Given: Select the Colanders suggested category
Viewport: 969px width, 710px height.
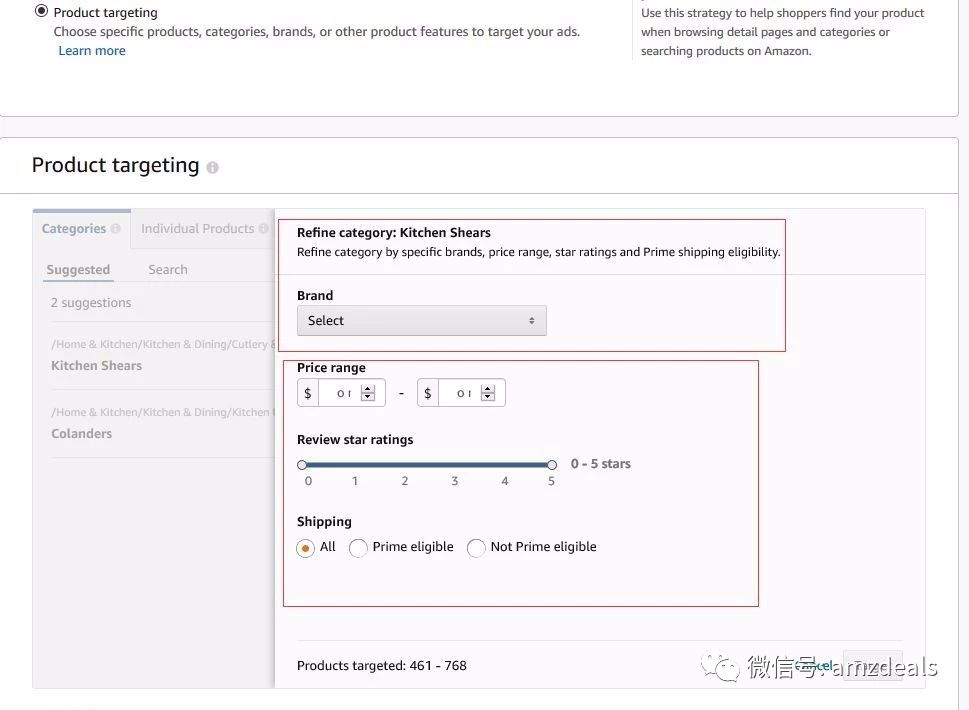Looking at the screenshot, I should coord(81,434).
